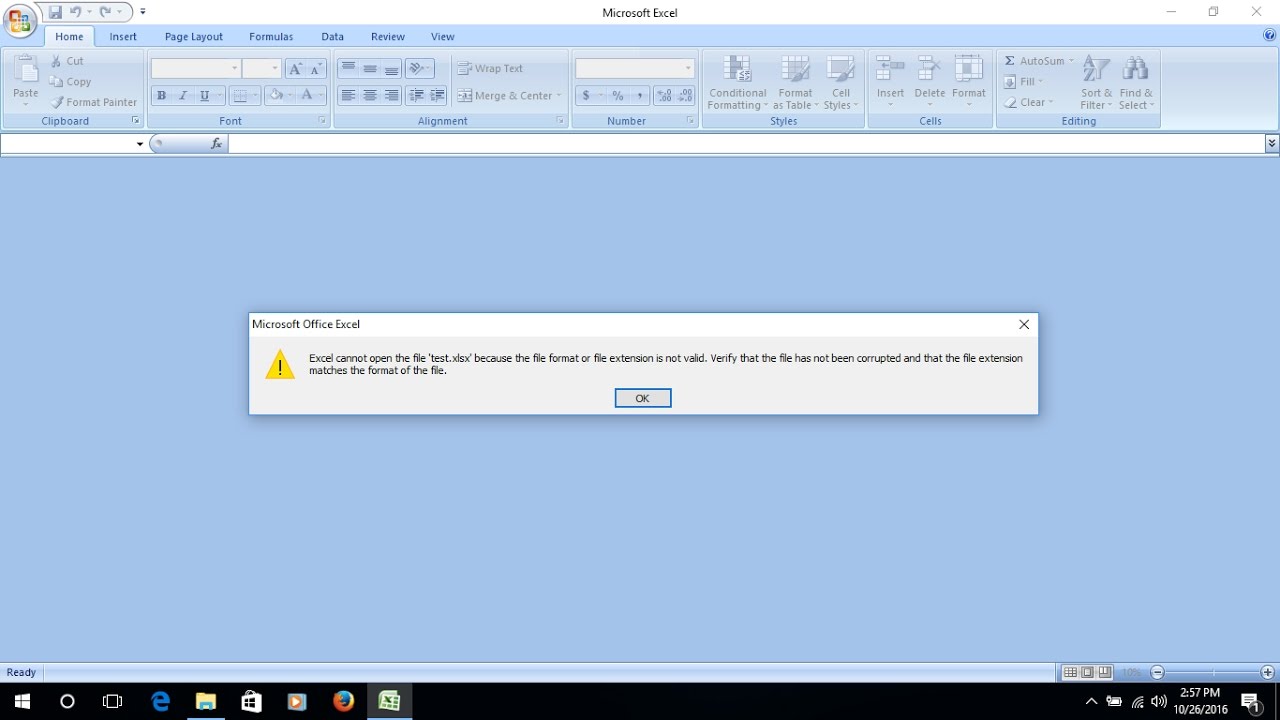Screen dimensions: 1280x720
Task: Switch to the View tab
Action: (443, 36)
